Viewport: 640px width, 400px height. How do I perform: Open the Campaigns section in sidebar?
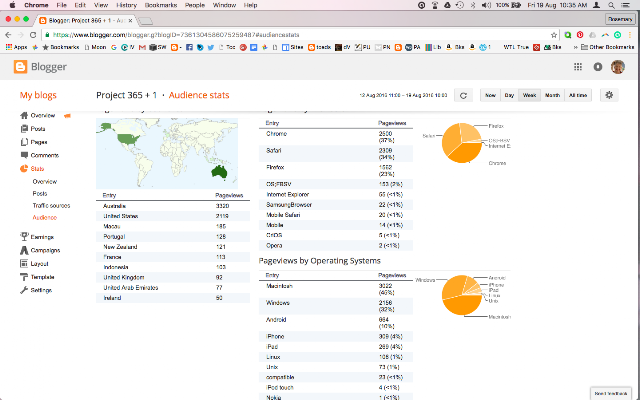pyautogui.click(x=40, y=250)
